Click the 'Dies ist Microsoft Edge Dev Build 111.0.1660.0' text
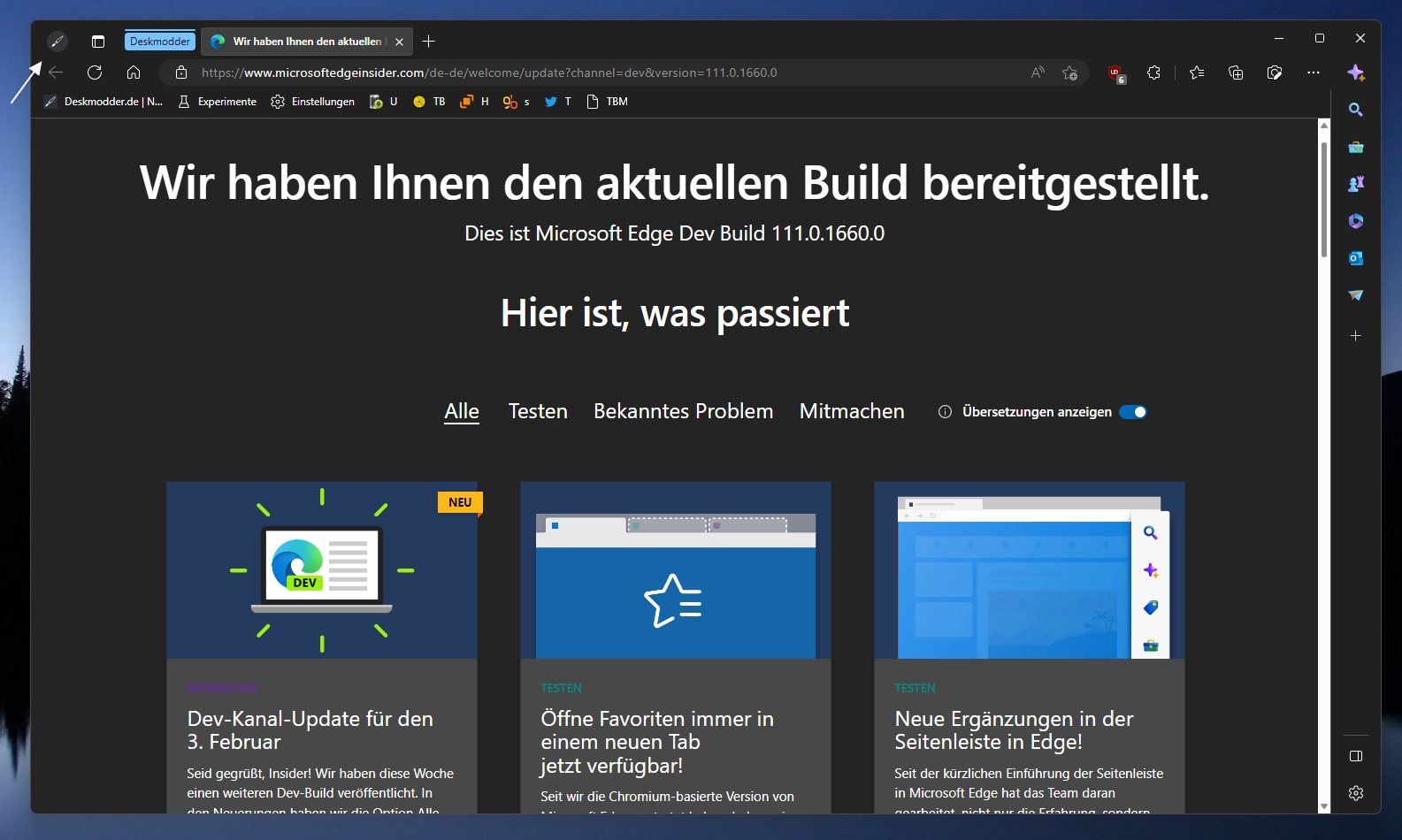The width and height of the screenshot is (1402, 840). pyautogui.click(x=675, y=233)
